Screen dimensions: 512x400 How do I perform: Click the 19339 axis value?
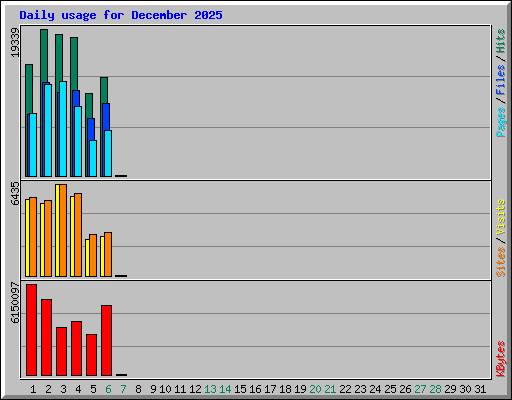pos(15,42)
